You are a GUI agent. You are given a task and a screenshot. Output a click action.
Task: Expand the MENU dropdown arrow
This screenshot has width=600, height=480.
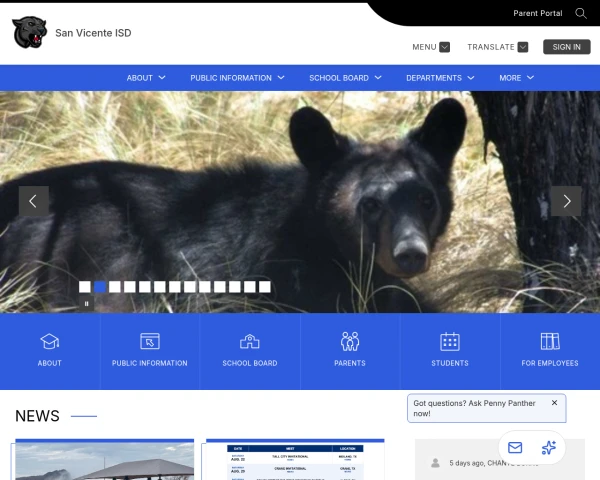[x=445, y=47]
